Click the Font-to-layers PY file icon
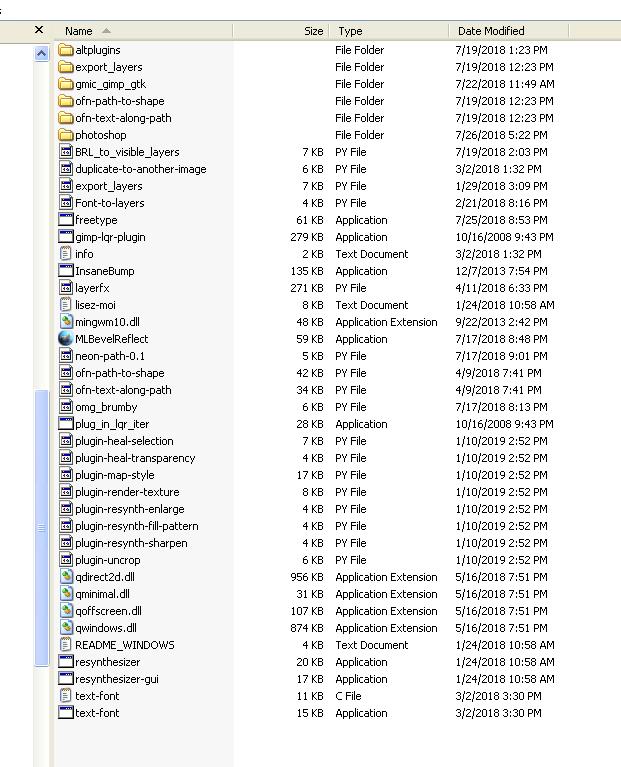Image resolution: width=621 pixels, height=767 pixels. (x=66, y=203)
